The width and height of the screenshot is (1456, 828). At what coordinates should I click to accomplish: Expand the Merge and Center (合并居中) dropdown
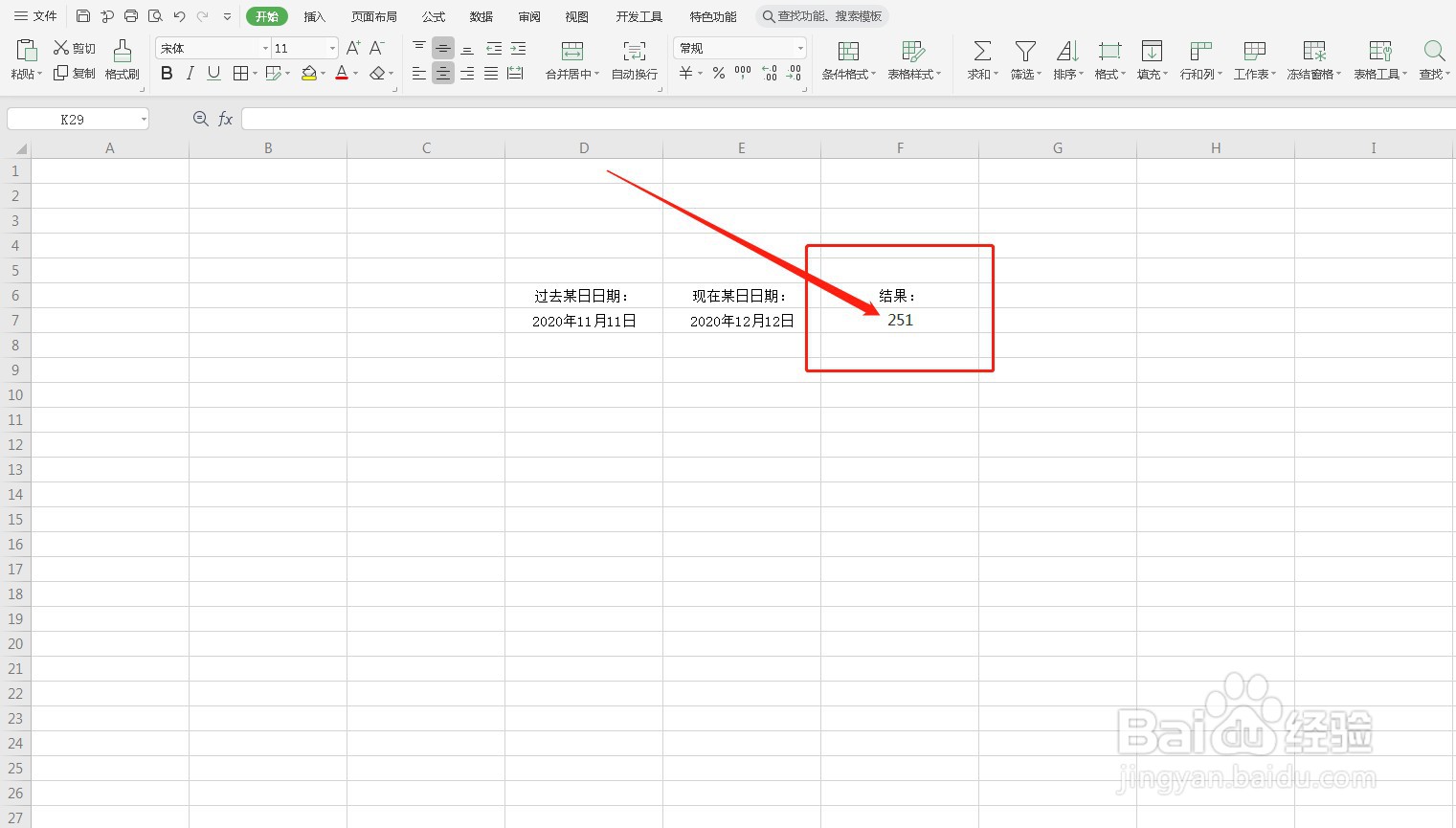coord(596,75)
